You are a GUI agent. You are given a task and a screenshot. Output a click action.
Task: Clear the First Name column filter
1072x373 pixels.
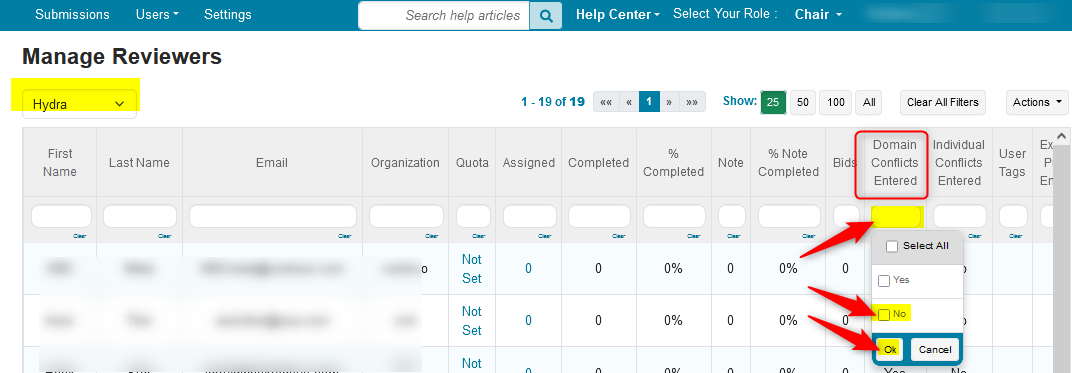pyautogui.click(x=79, y=236)
